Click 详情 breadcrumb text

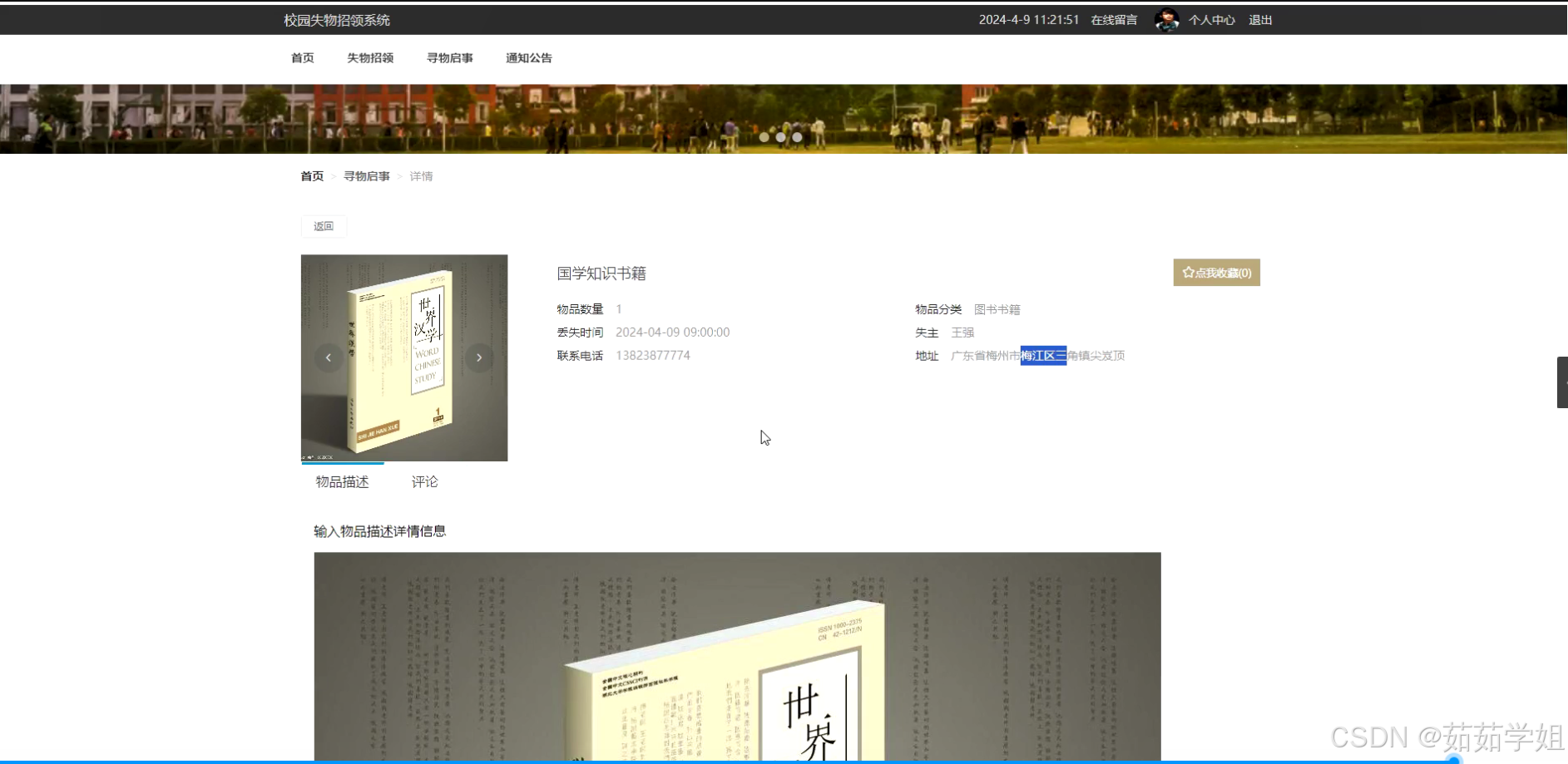(421, 176)
